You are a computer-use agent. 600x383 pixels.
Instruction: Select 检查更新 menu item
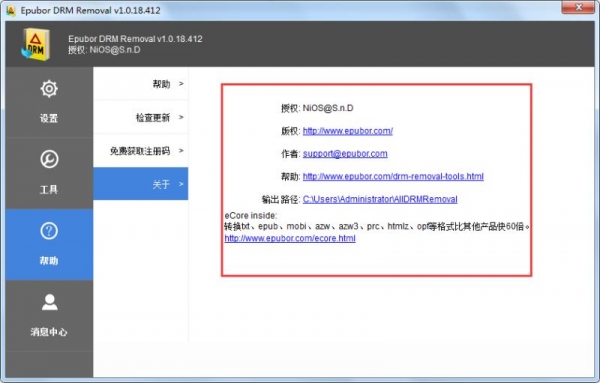(141, 117)
